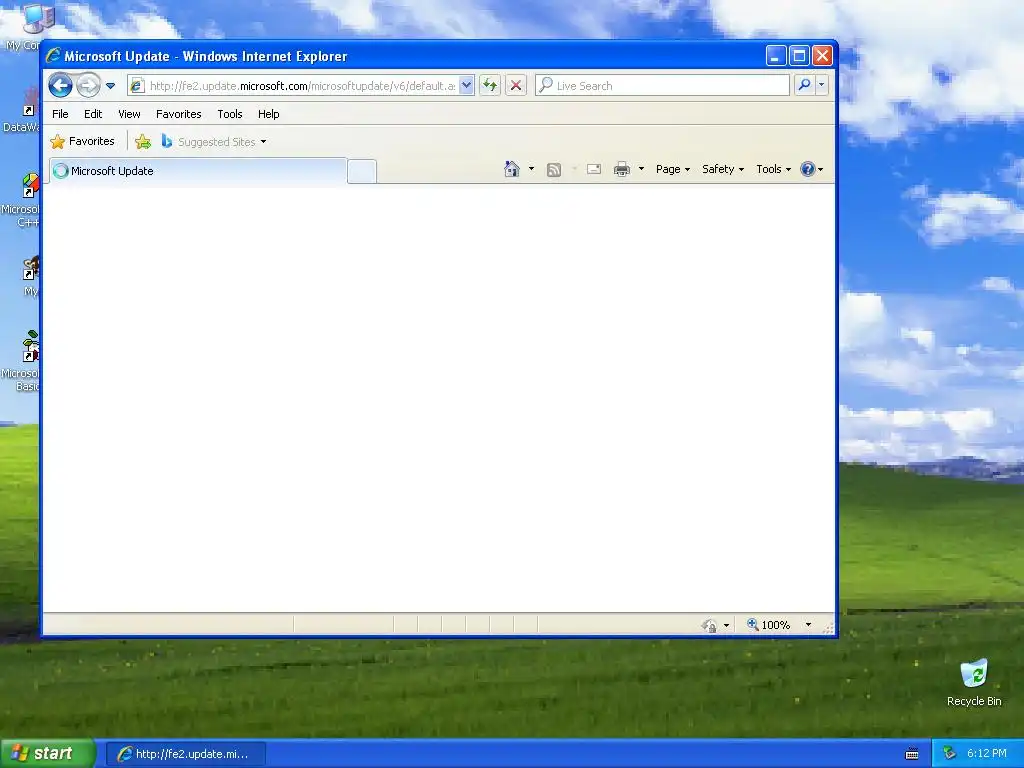This screenshot has height=768, width=1024.
Task: Go back with the Back arrow button
Action: pyautogui.click(x=60, y=86)
